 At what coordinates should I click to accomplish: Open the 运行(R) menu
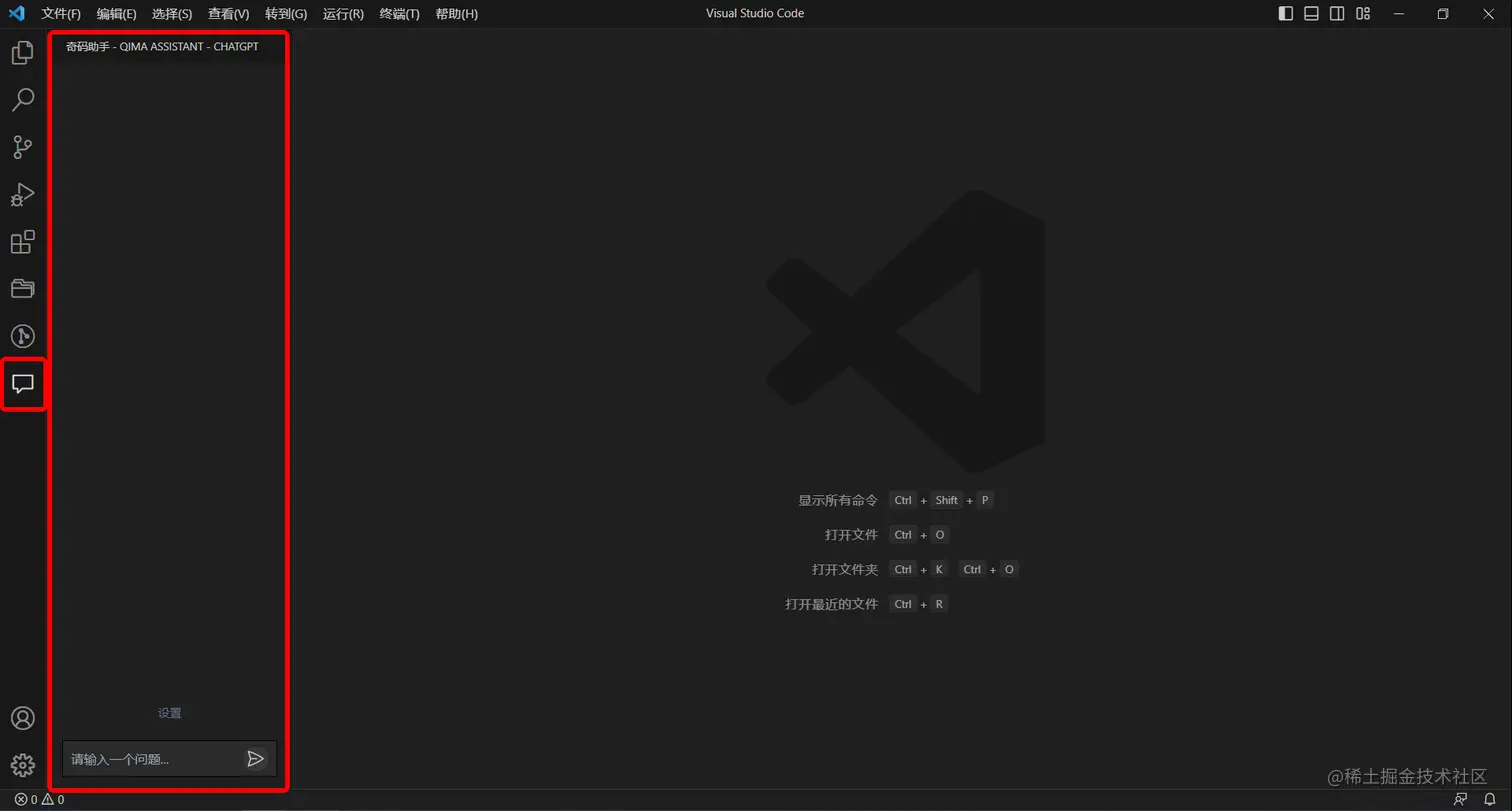(343, 14)
